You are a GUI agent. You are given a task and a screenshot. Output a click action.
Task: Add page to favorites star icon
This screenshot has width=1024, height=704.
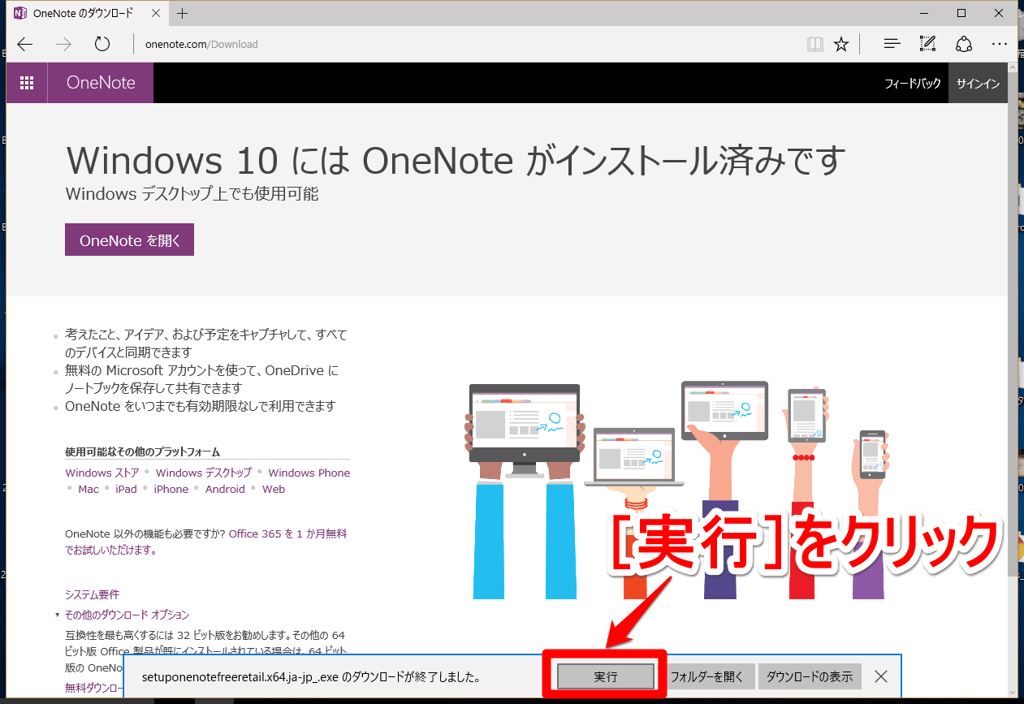pyautogui.click(x=841, y=44)
